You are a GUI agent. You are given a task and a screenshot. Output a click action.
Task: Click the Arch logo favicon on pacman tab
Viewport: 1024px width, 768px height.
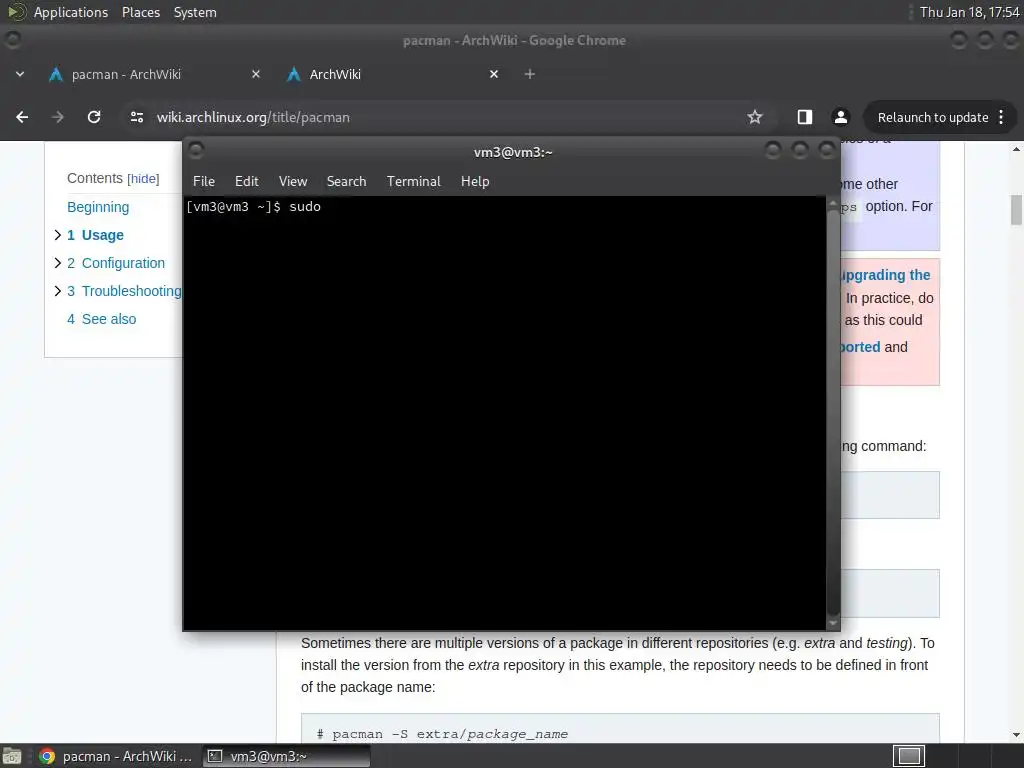point(56,74)
